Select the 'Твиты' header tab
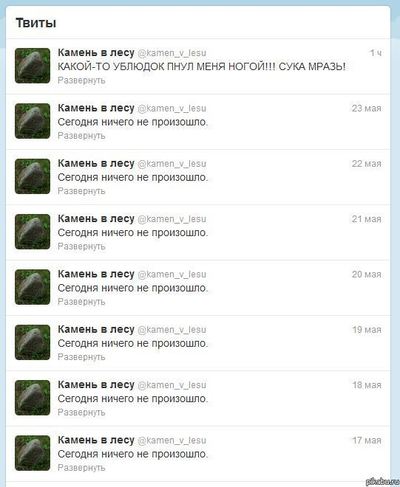Screen dimensions: 400x487 tap(36, 23)
